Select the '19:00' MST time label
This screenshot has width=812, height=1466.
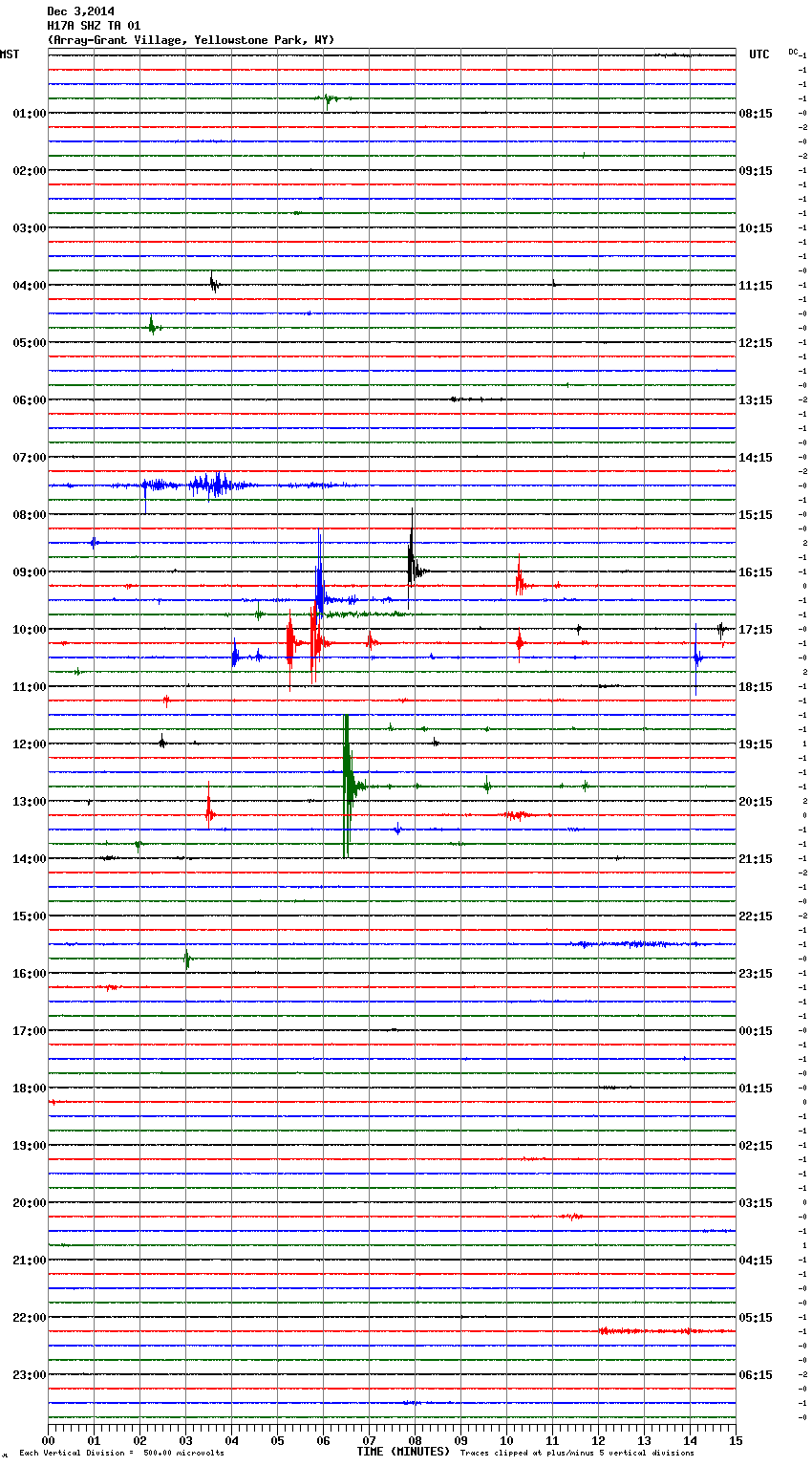(30, 1146)
